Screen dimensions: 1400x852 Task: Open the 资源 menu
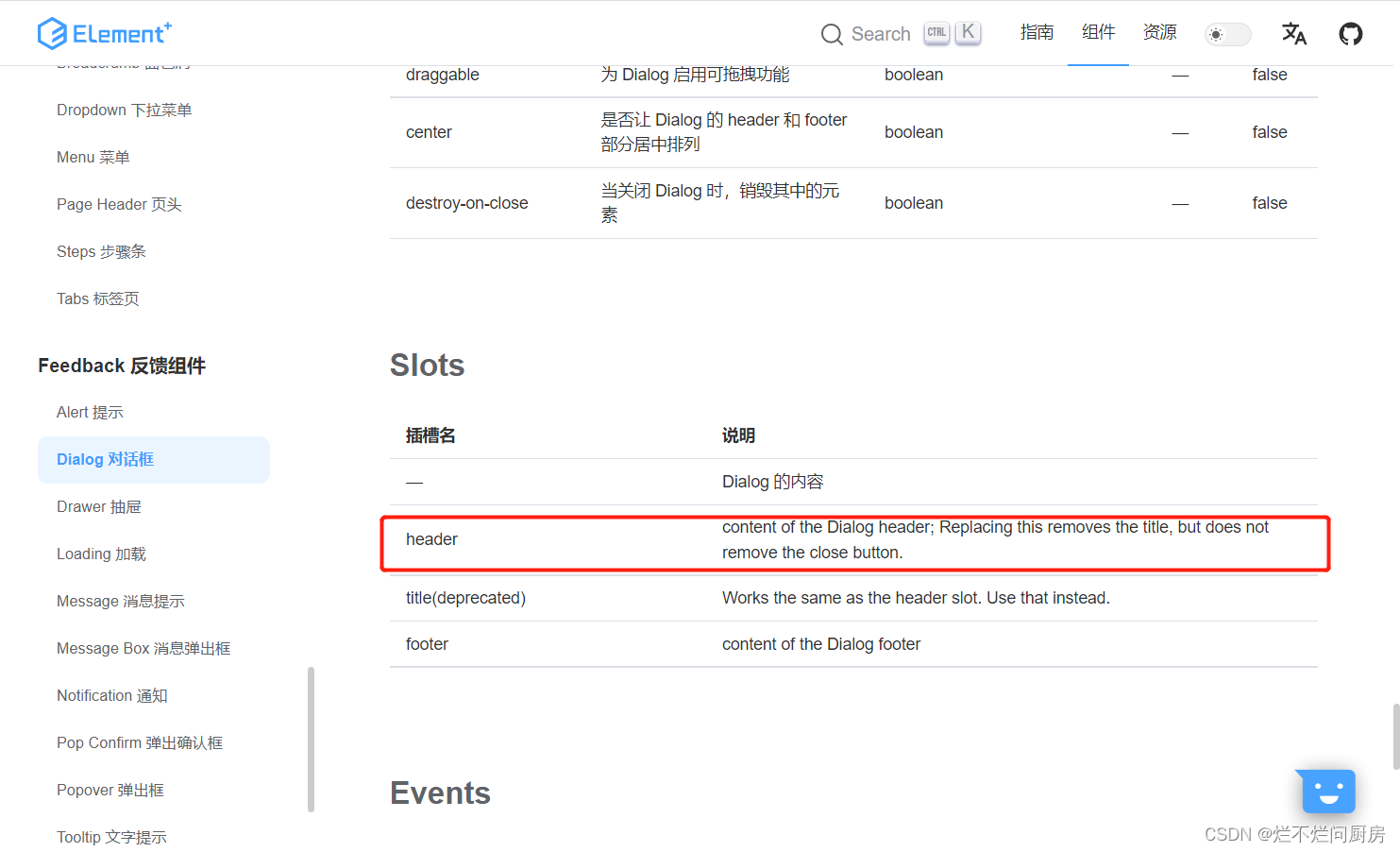(1159, 32)
